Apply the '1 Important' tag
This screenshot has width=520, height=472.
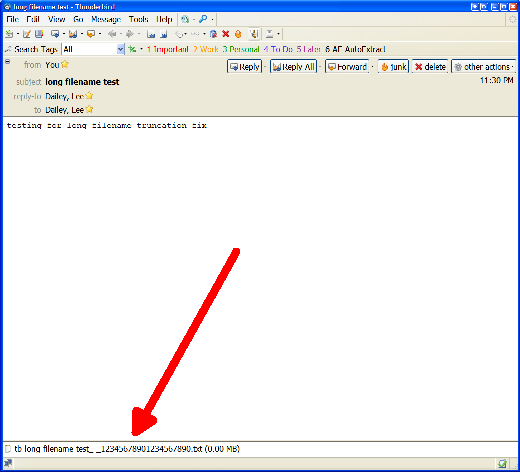tap(168, 49)
